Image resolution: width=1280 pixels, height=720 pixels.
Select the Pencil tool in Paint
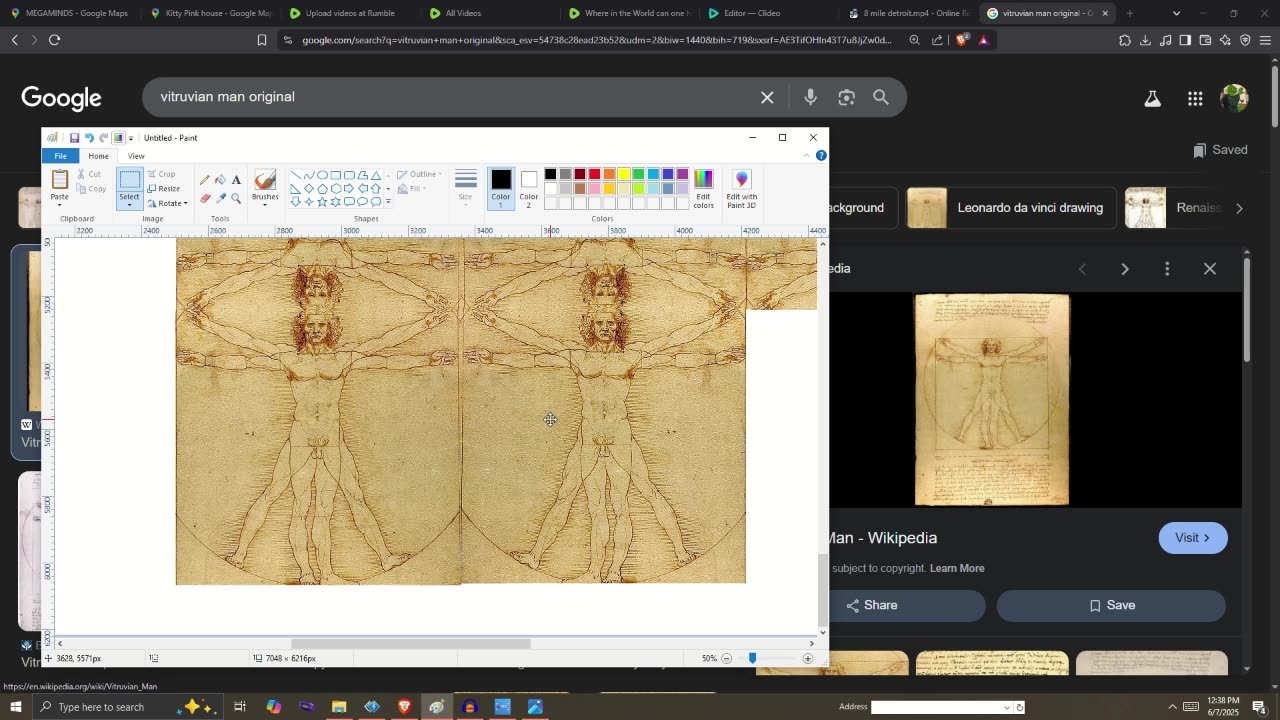coord(205,180)
